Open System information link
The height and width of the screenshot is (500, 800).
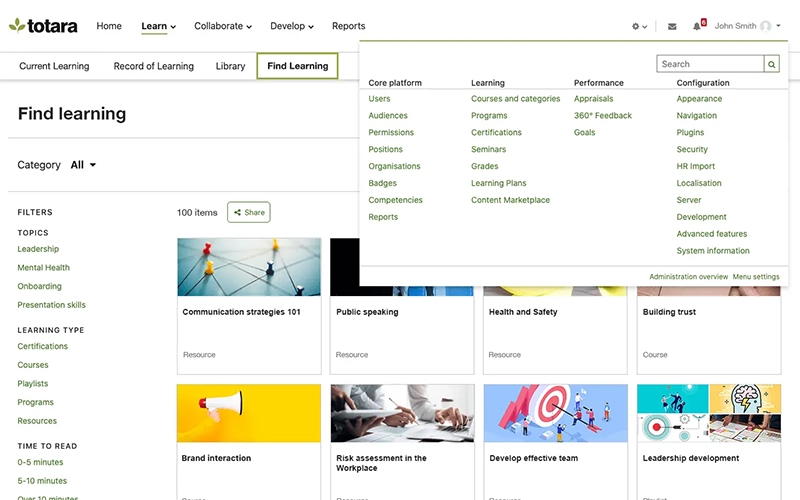point(713,250)
